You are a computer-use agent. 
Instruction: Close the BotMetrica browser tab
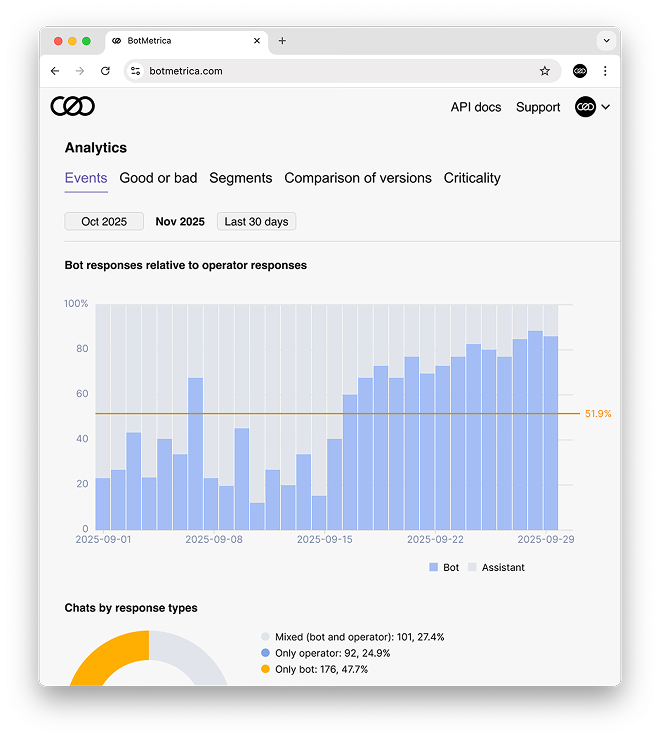(x=257, y=41)
